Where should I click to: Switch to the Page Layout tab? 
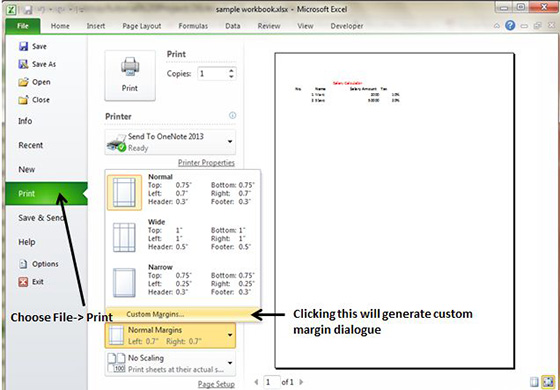[142, 26]
